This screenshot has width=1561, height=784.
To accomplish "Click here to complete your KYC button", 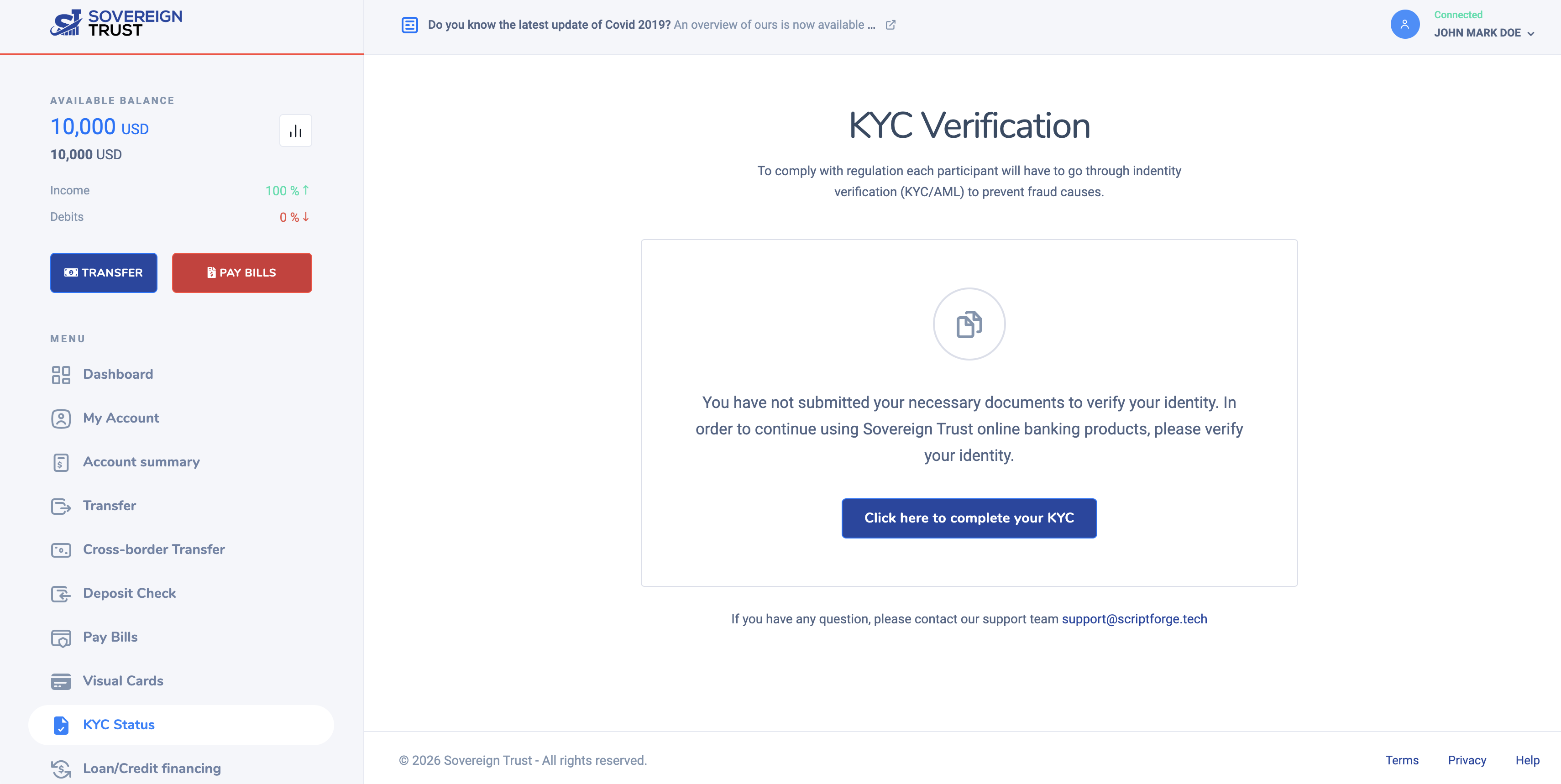I will click(x=969, y=518).
